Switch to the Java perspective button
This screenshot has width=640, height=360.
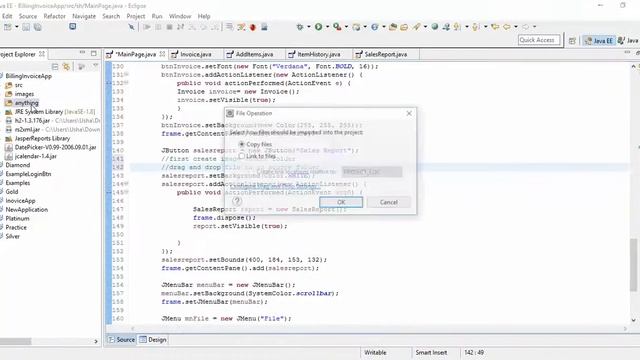pos(628,40)
